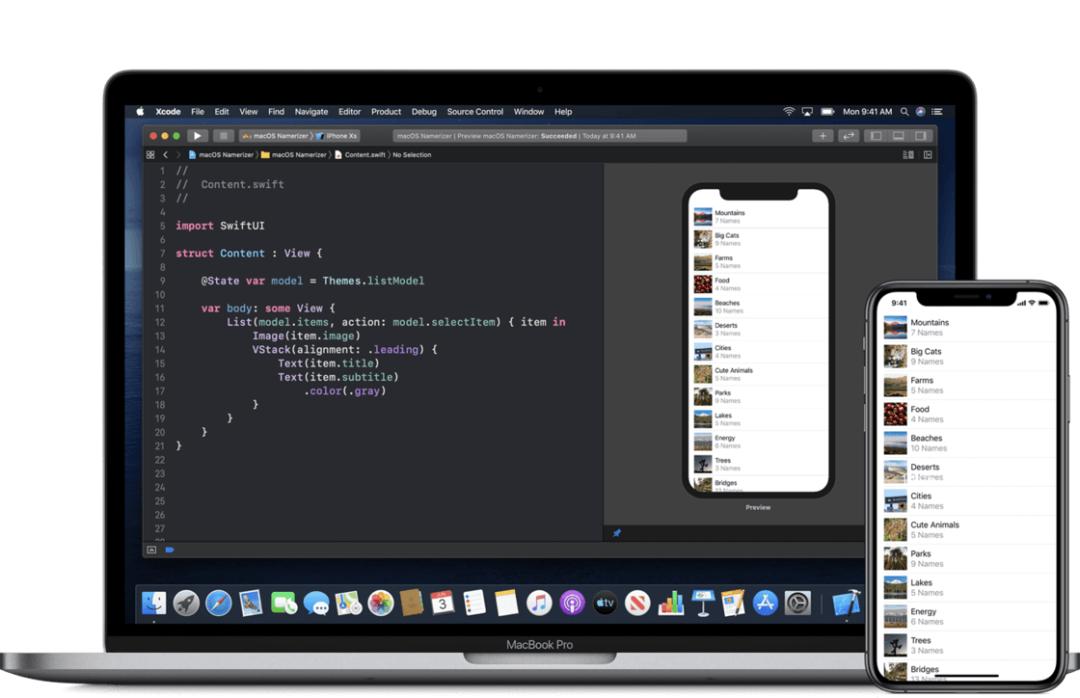Go forward in the jump bar history
Screen dimensions: 1080x698
(x=178, y=155)
